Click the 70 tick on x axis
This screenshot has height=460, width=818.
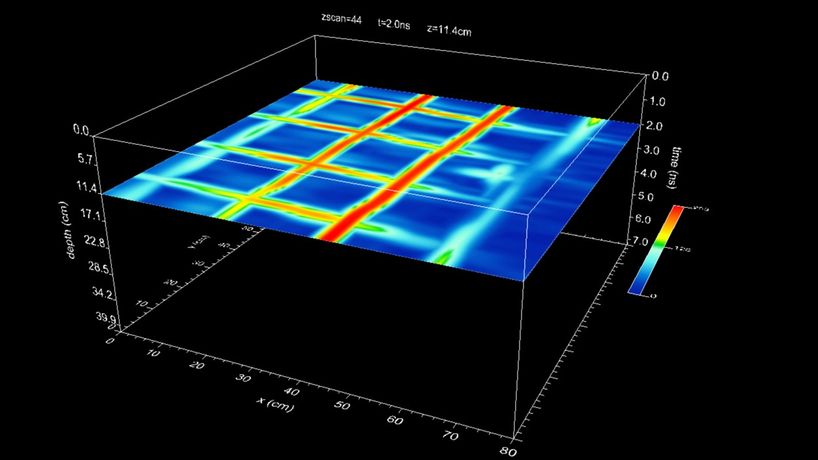point(450,435)
